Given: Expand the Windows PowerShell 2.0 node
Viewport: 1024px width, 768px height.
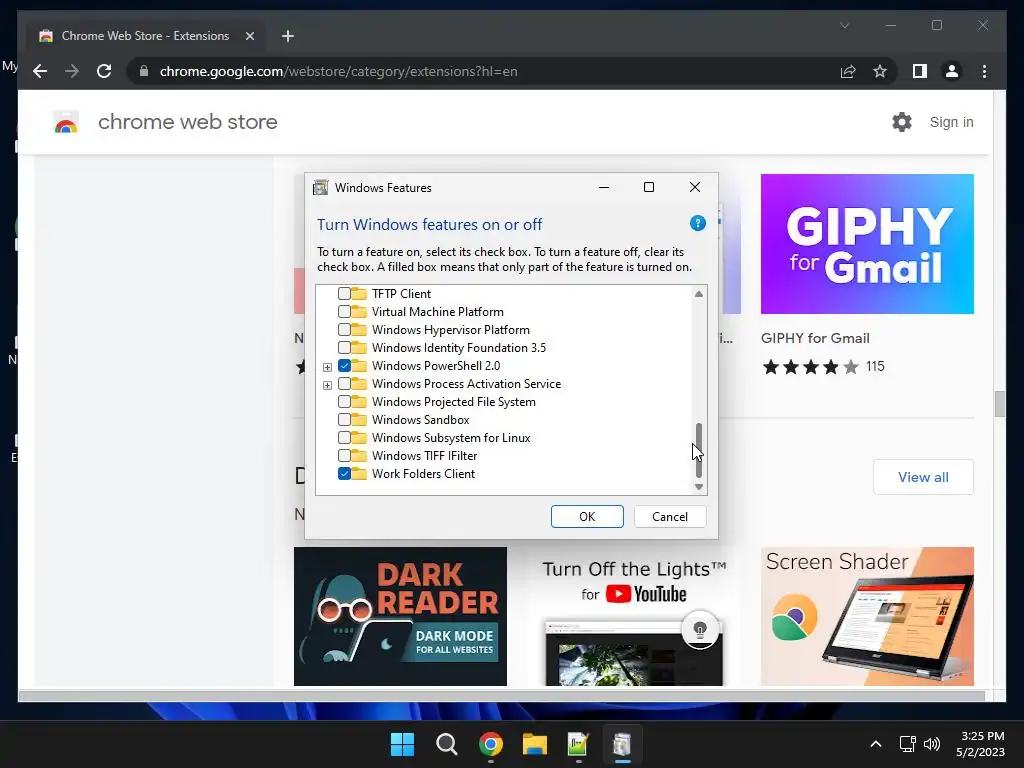Looking at the screenshot, I should [327, 367].
